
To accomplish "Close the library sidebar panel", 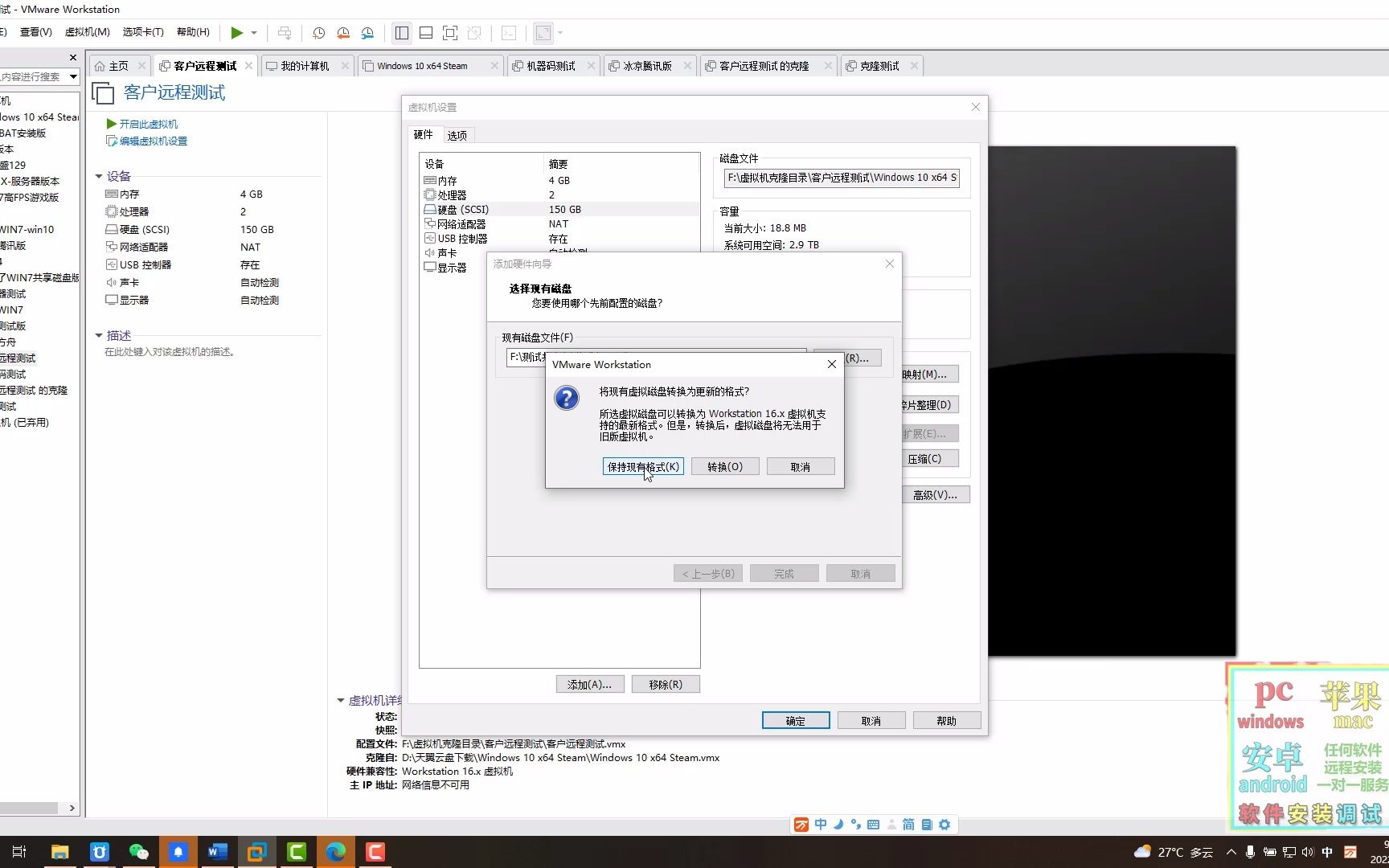I will [x=73, y=58].
